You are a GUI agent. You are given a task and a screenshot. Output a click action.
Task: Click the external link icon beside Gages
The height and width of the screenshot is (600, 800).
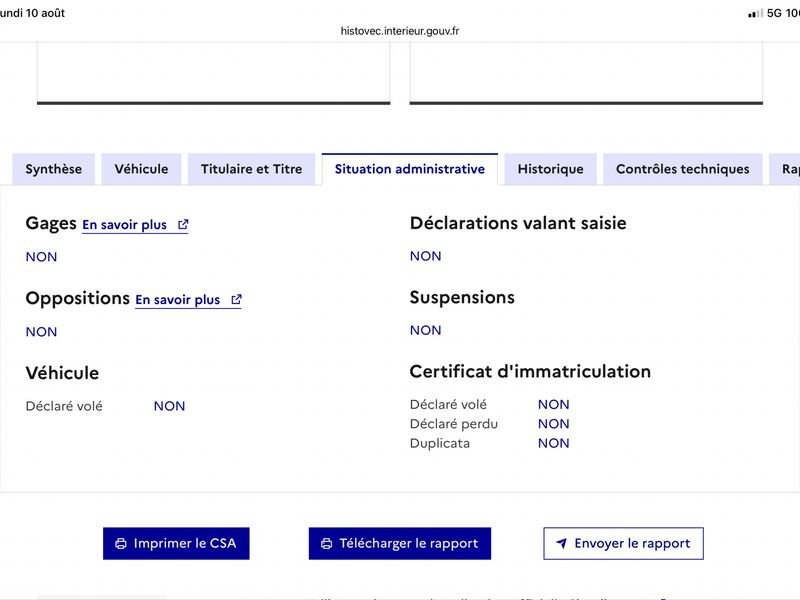click(x=183, y=224)
